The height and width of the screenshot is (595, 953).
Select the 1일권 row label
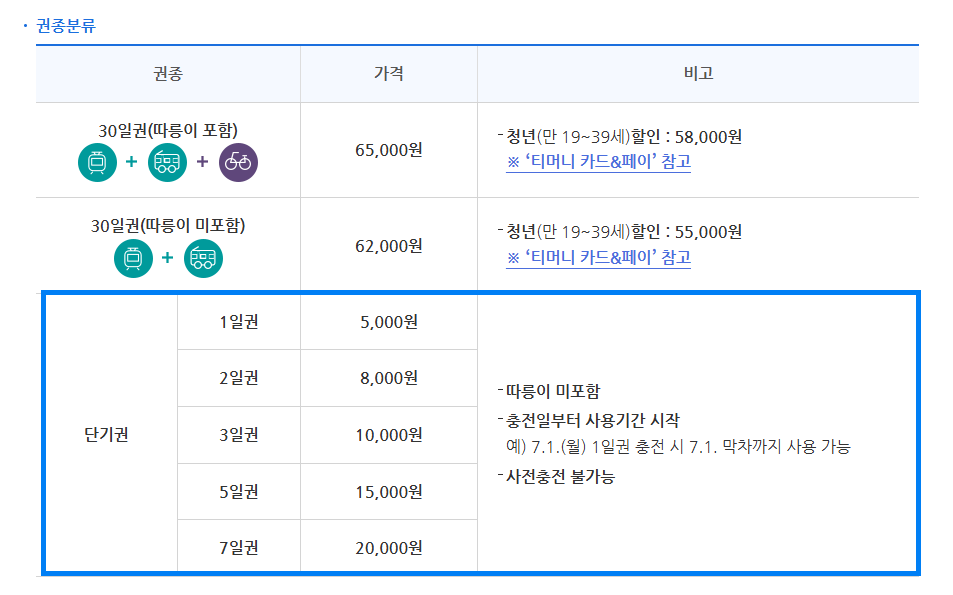(x=238, y=322)
